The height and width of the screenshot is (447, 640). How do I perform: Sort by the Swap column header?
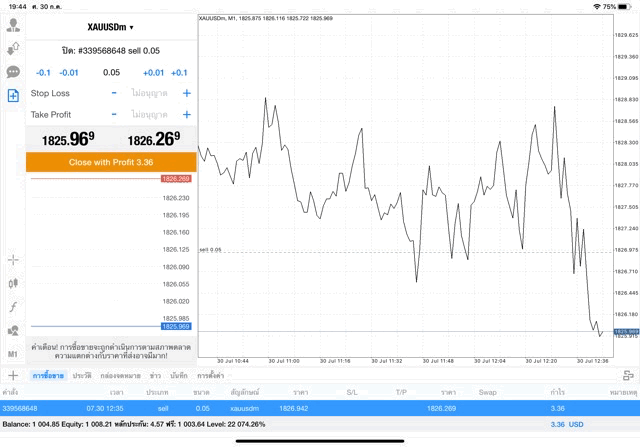point(488,392)
